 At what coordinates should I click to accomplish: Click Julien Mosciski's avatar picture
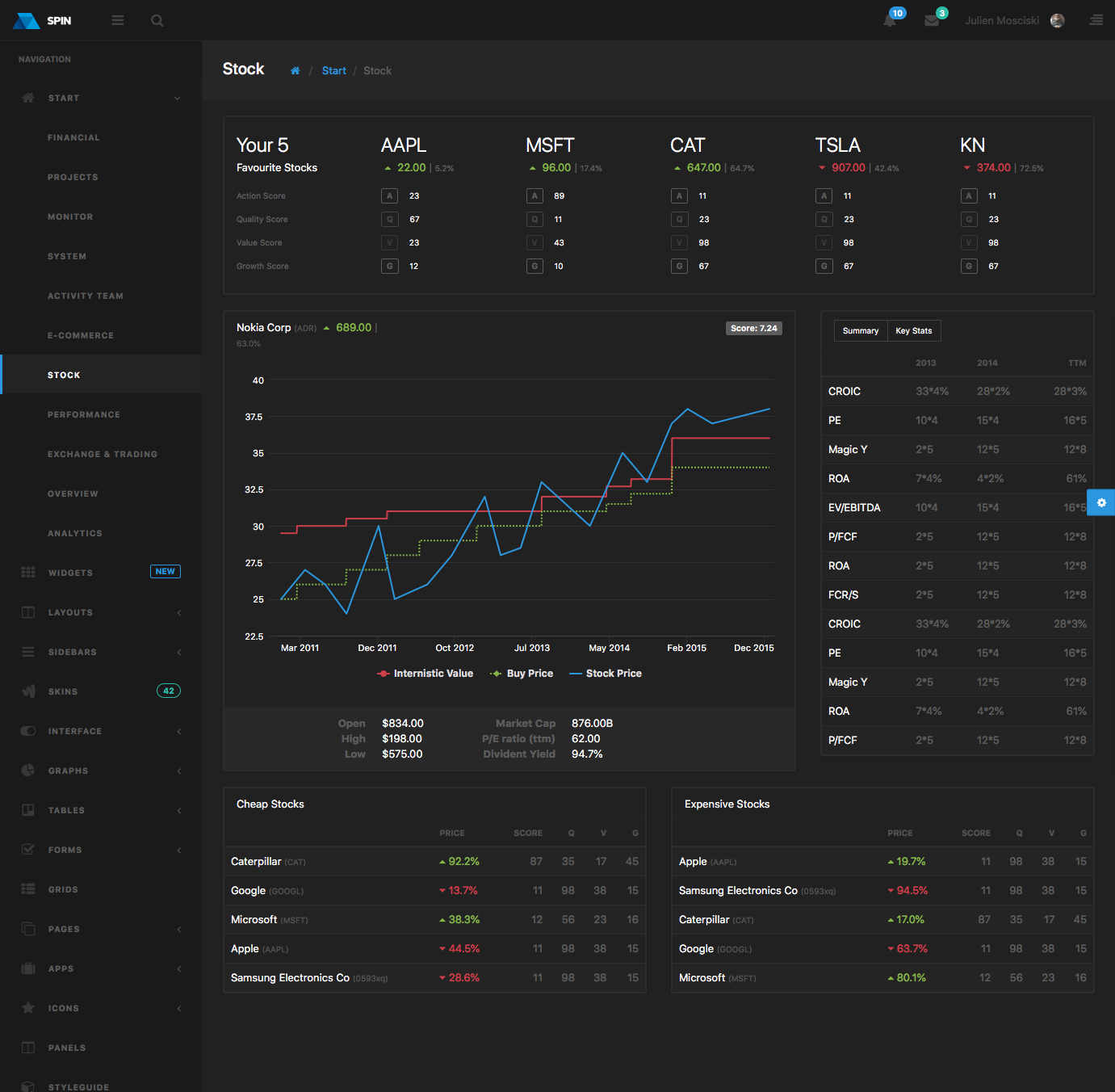pyautogui.click(x=1058, y=20)
